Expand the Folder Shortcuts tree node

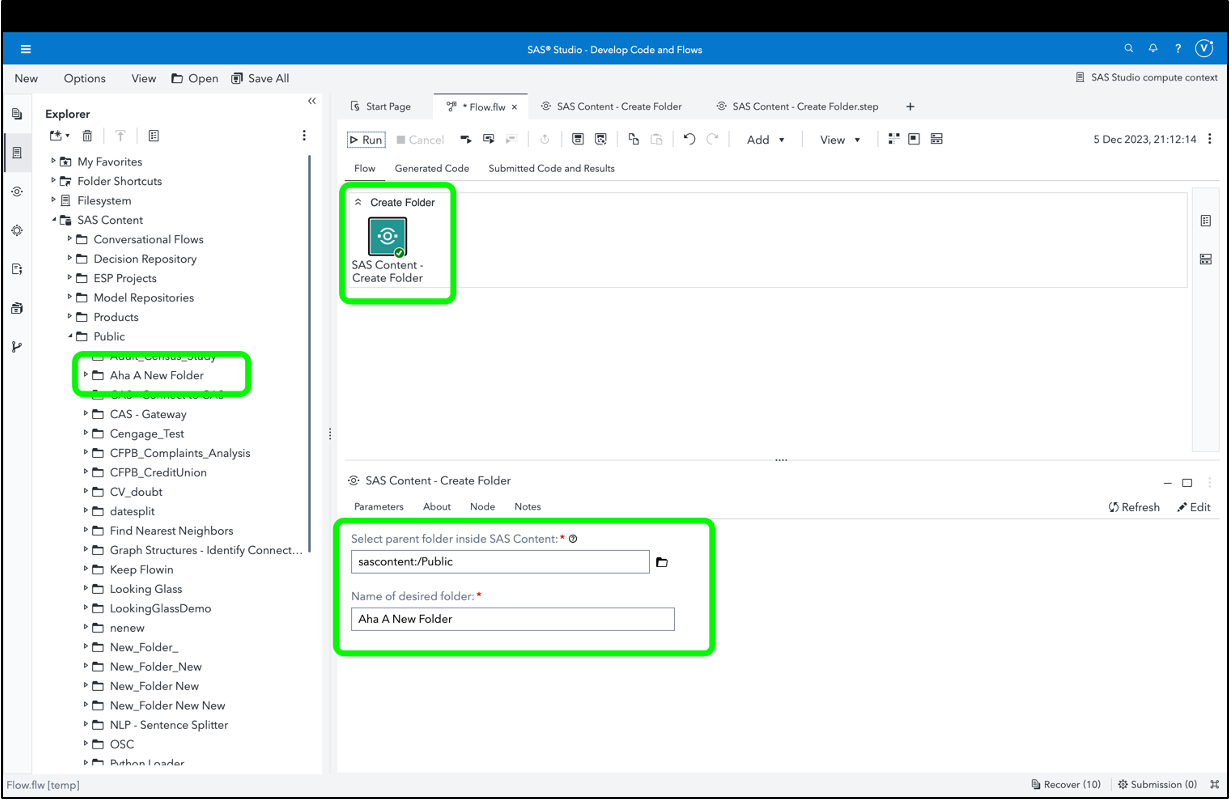[x=54, y=181]
